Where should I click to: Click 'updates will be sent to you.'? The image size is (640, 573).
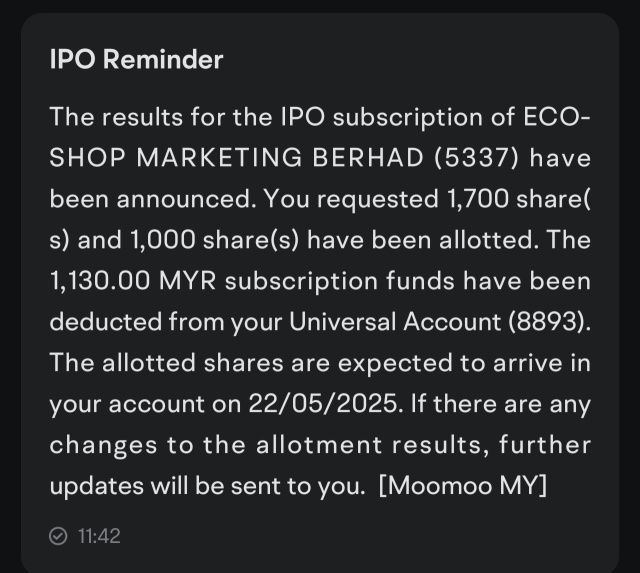pyautogui.click(x=207, y=486)
